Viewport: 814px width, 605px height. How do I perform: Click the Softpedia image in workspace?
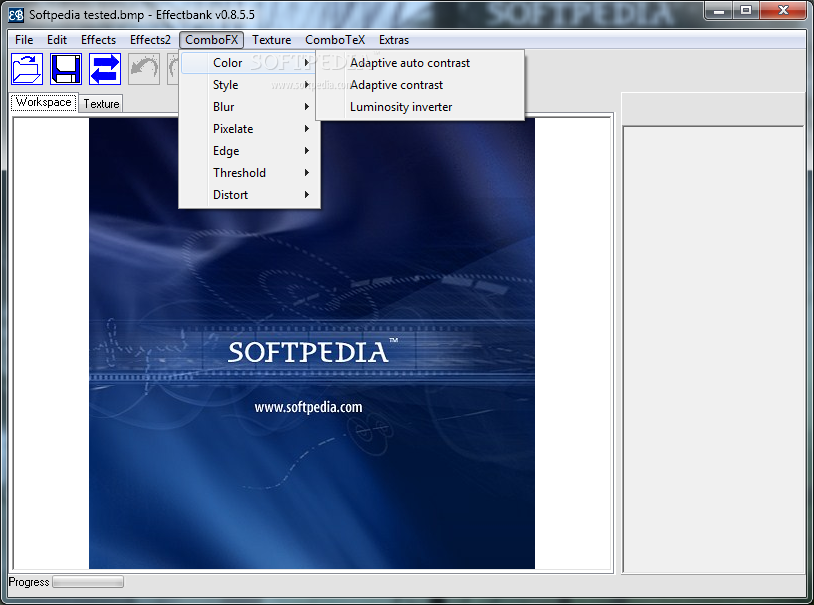tap(311, 343)
